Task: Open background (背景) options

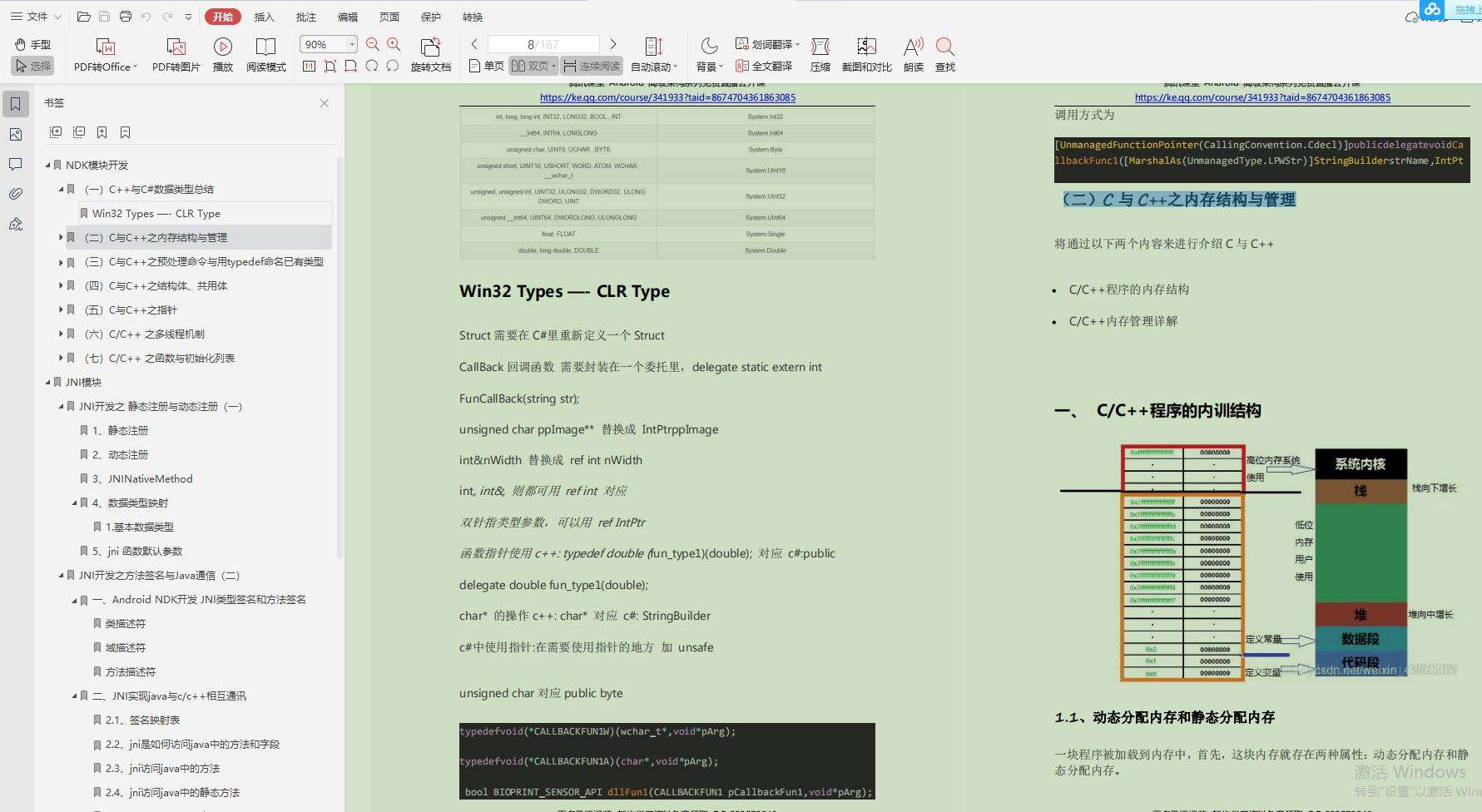Action: pos(709,56)
